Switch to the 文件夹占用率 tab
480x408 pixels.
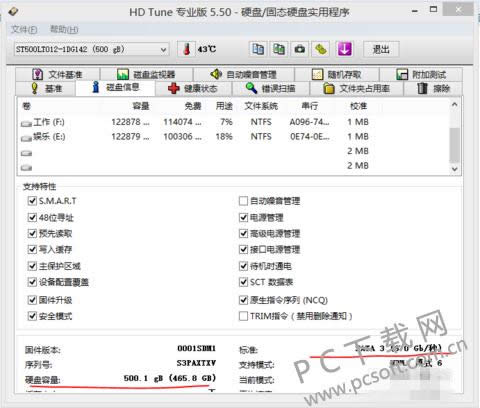356,89
